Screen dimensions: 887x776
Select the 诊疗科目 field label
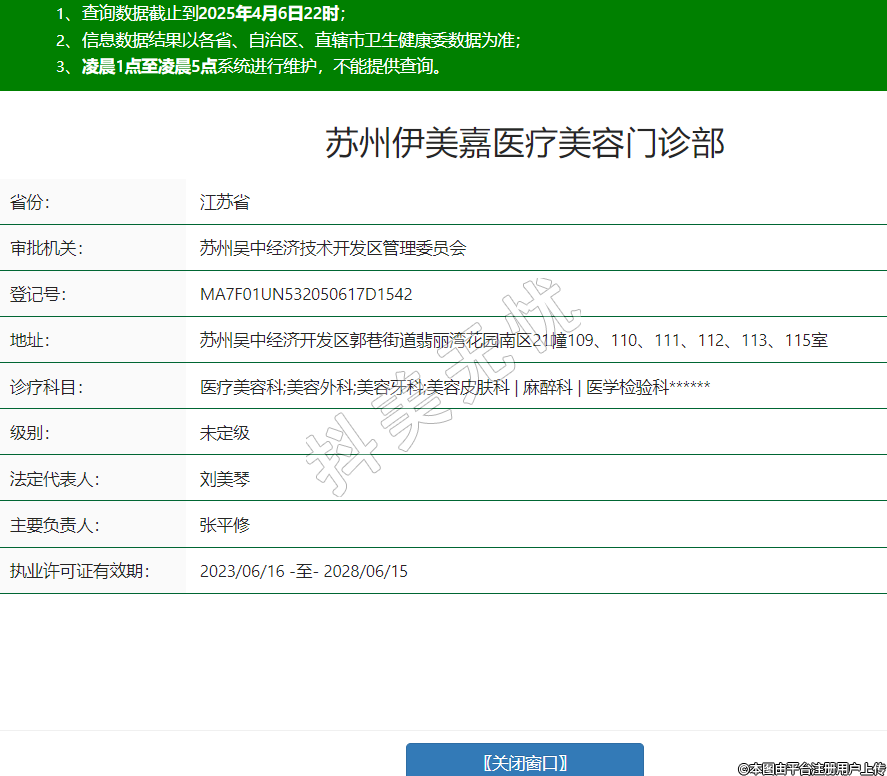pos(46,387)
